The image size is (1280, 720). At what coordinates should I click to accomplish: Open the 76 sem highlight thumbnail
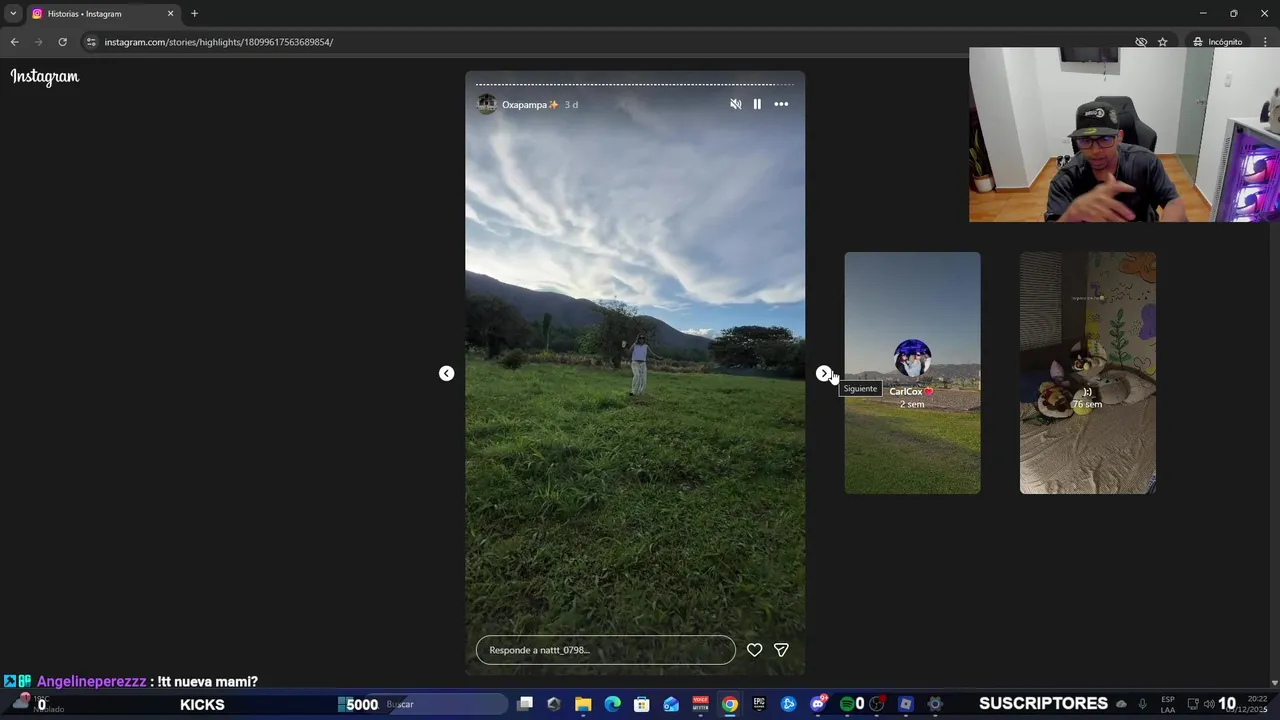pyautogui.click(x=1088, y=373)
